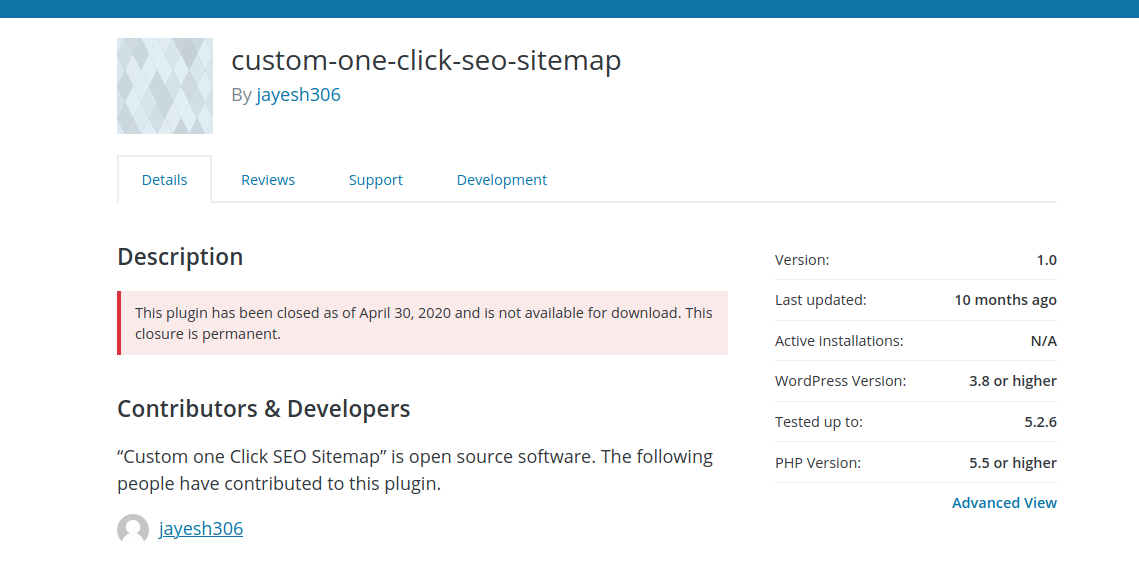Screen dimensions: 1139x585
Task: Click the plugin closed notice message
Action: tap(423, 323)
